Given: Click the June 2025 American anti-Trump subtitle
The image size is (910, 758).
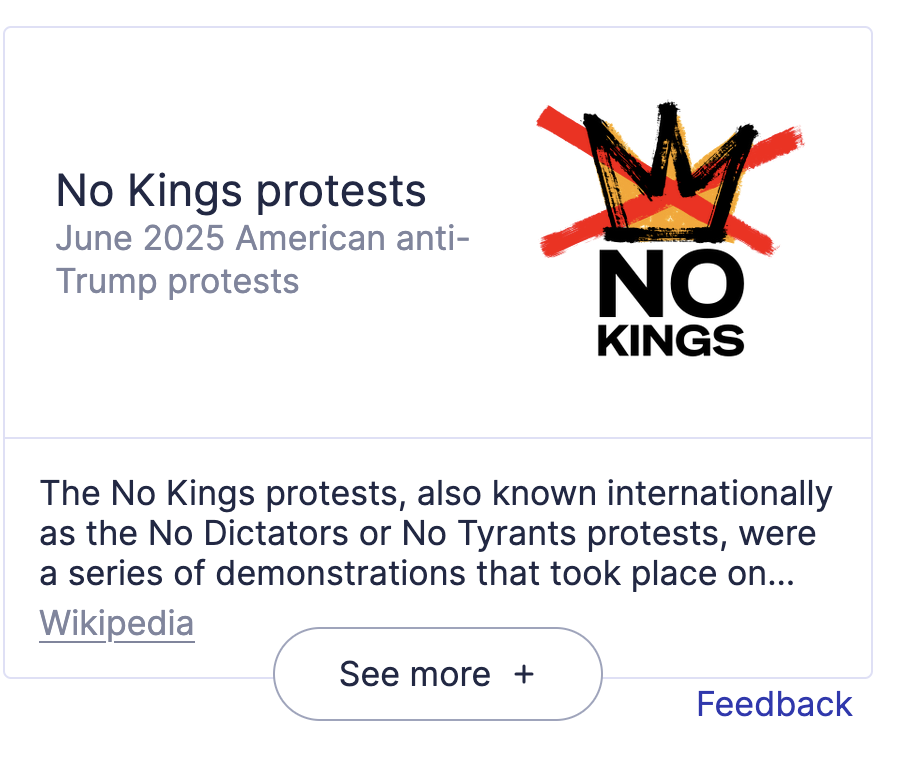Looking at the screenshot, I should coord(262,259).
